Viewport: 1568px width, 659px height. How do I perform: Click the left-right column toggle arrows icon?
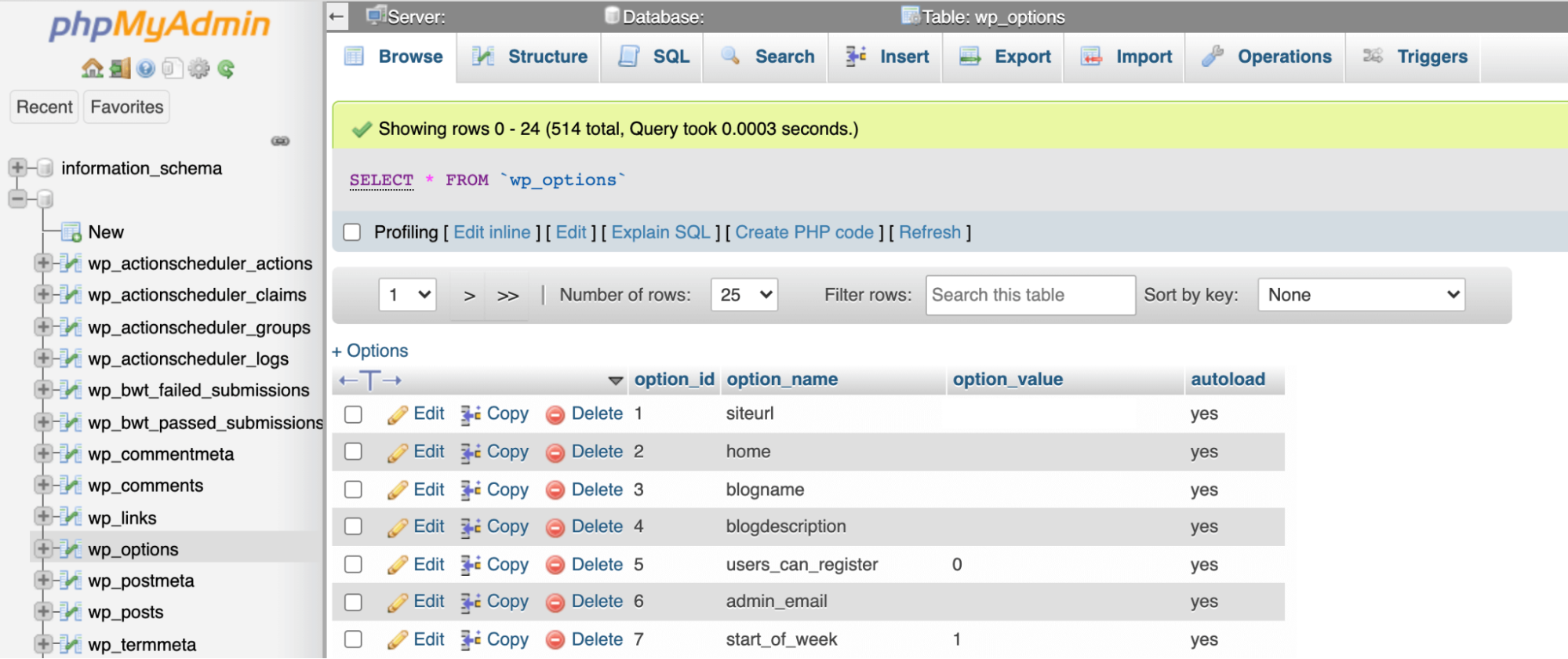370,380
